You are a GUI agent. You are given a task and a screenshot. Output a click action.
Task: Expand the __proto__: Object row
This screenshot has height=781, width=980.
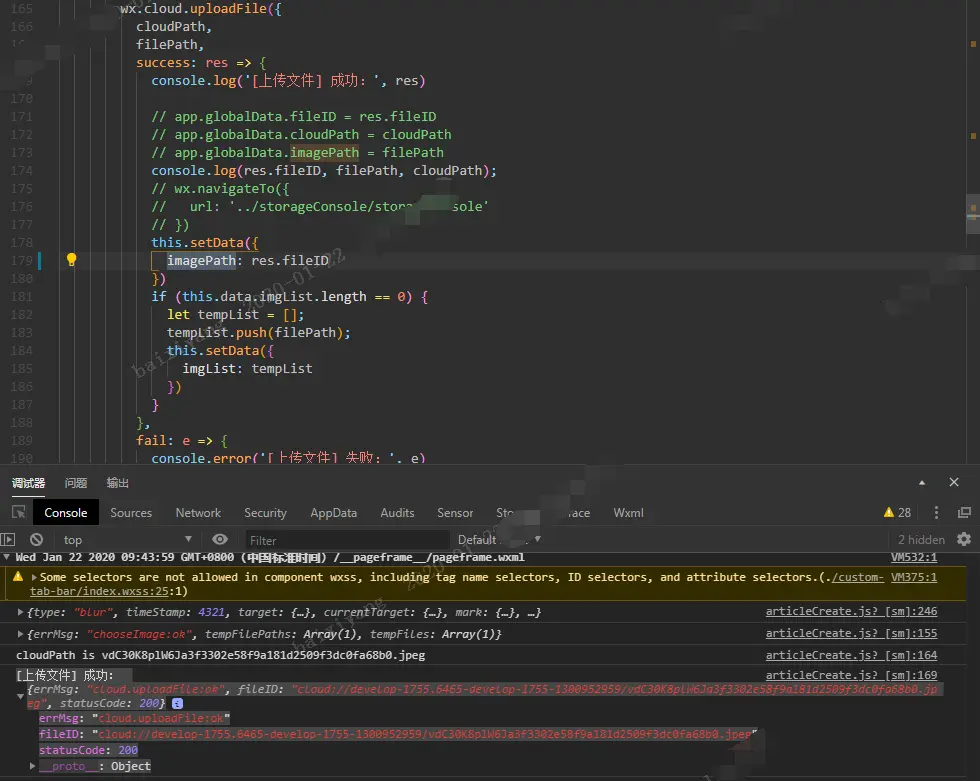pos(32,766)
